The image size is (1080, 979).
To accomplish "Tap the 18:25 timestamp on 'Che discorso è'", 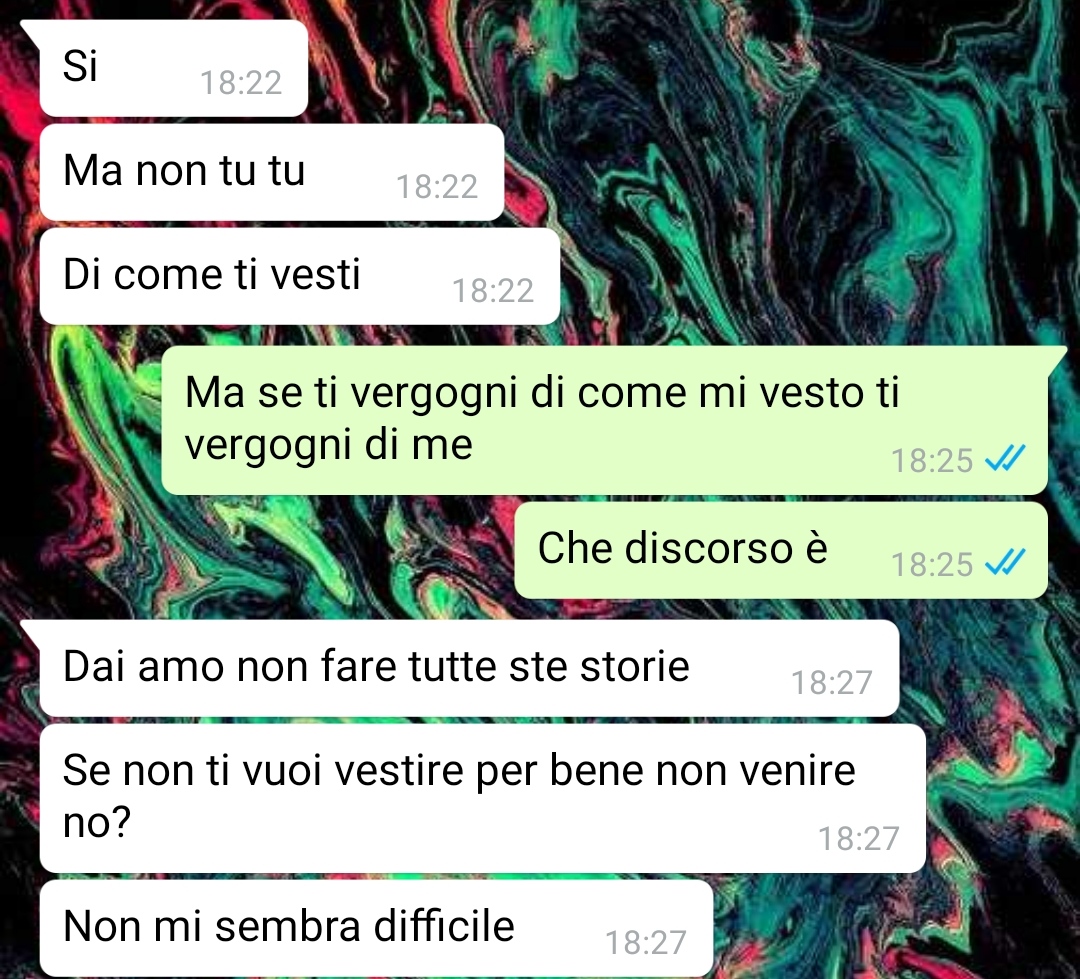I will click(932, 564).
